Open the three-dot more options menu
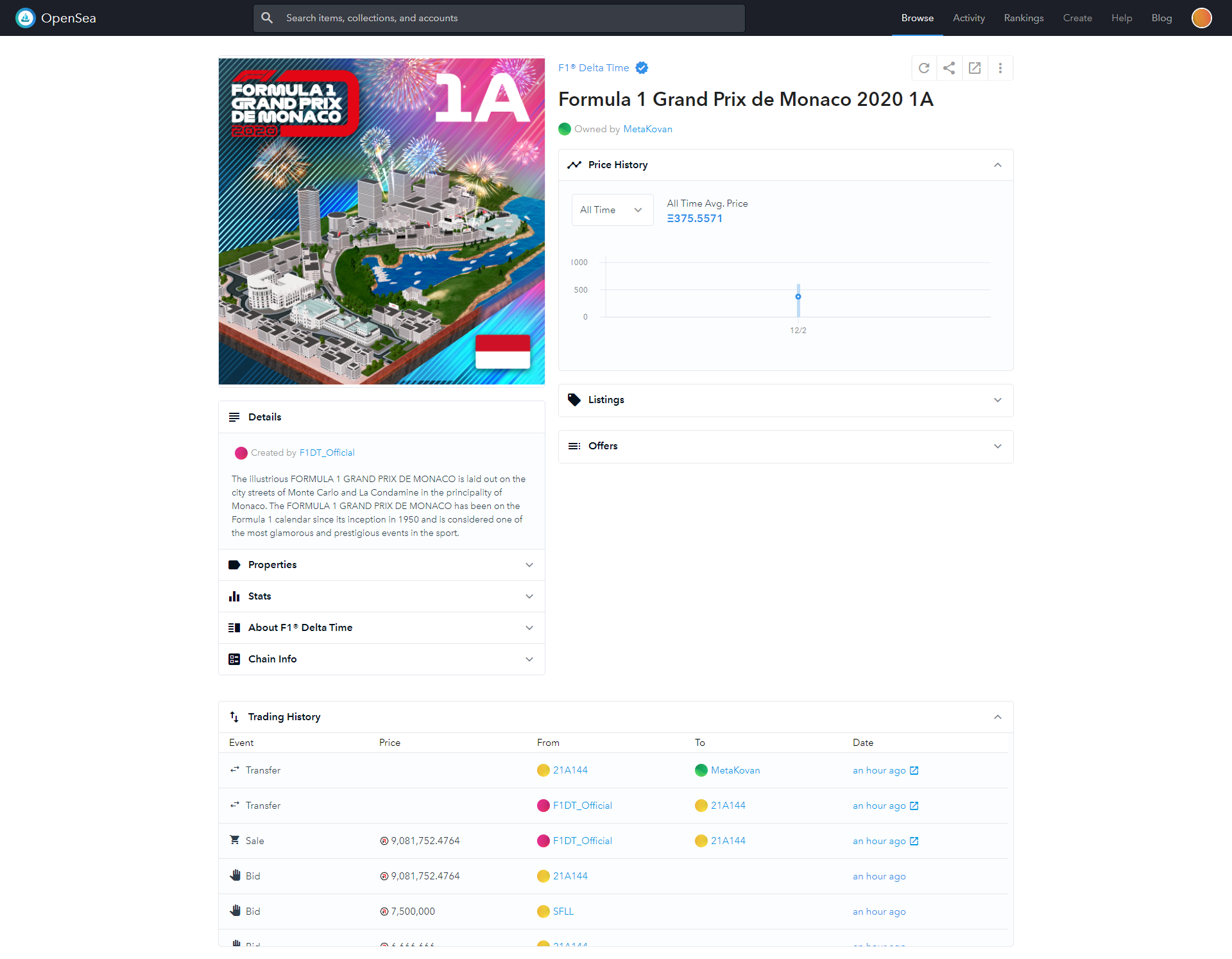Image resolution: width=1232 pixels, height=959 pixels. click(x=1000, y=68)
